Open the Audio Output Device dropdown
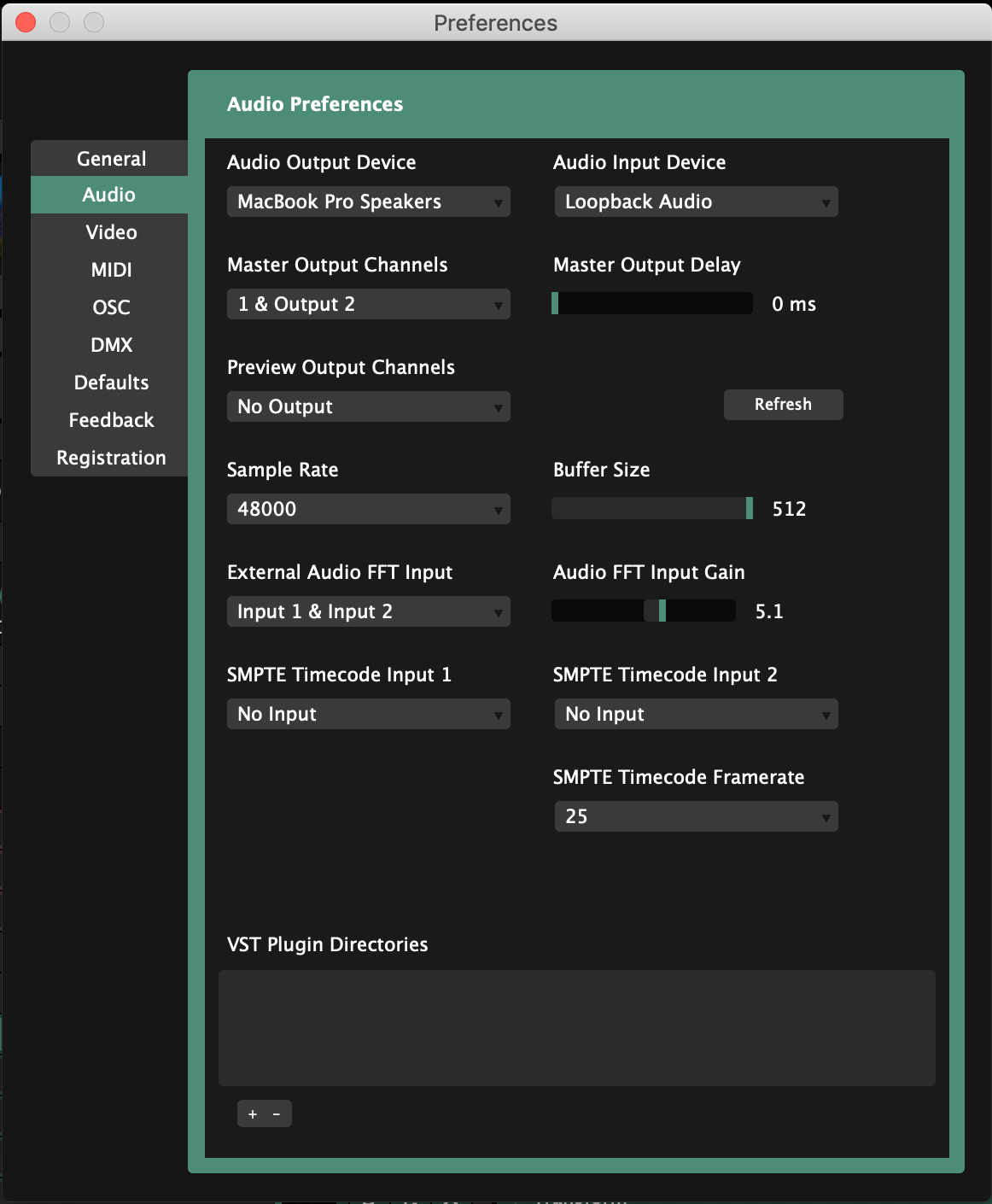 (368, 202)
